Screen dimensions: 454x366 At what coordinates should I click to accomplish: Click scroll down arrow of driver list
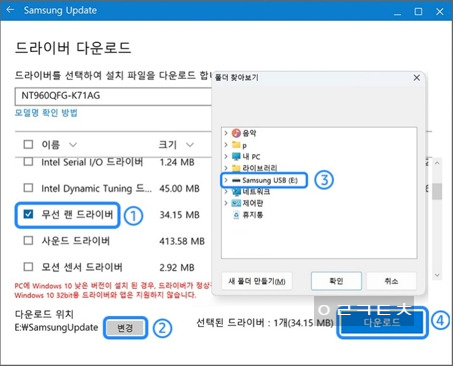437,275
